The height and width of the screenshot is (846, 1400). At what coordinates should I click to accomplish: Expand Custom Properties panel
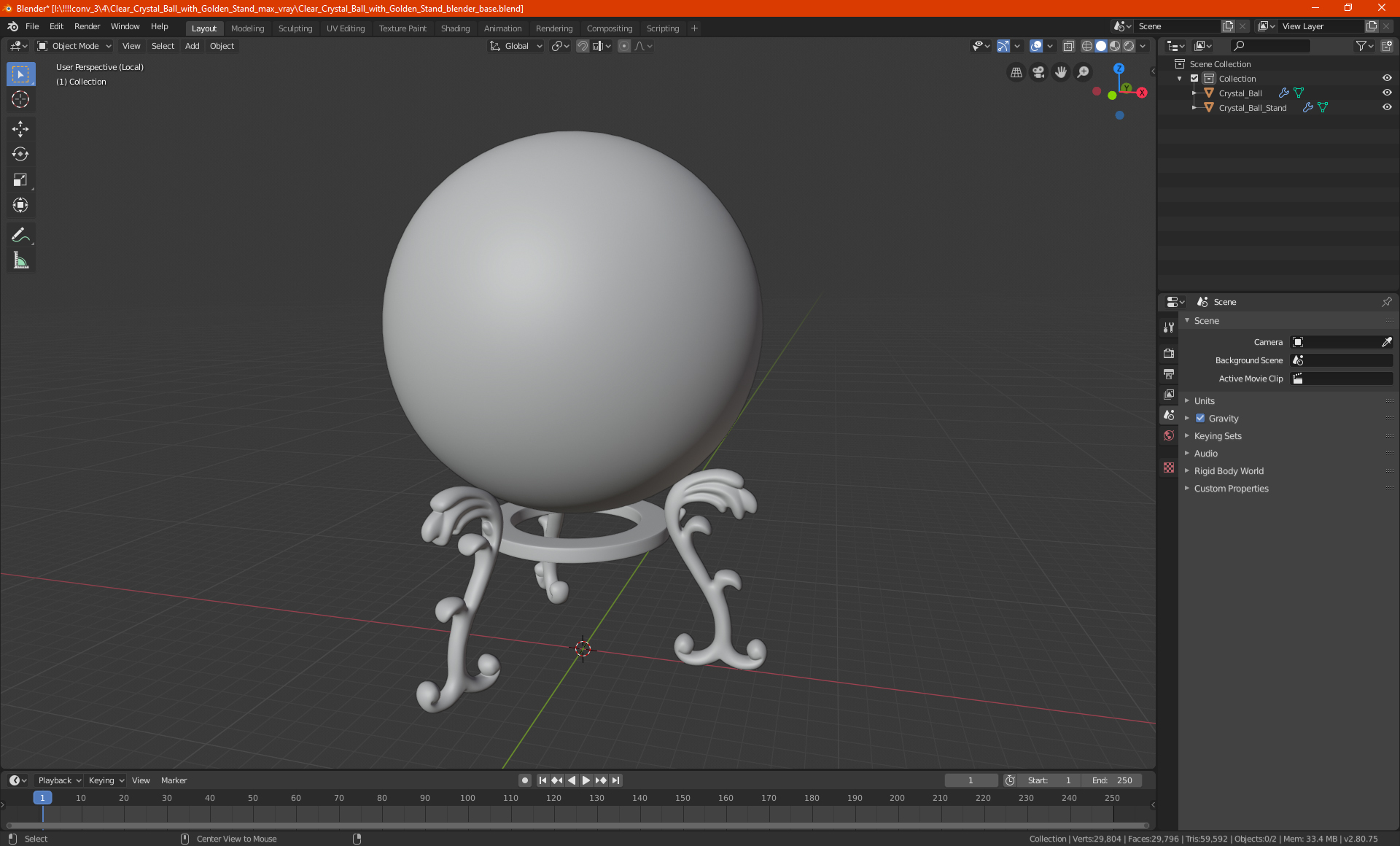point(1231,489)
